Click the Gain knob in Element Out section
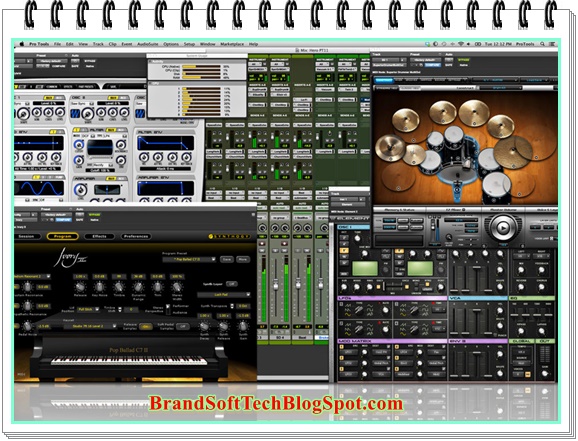 point(545,374)
